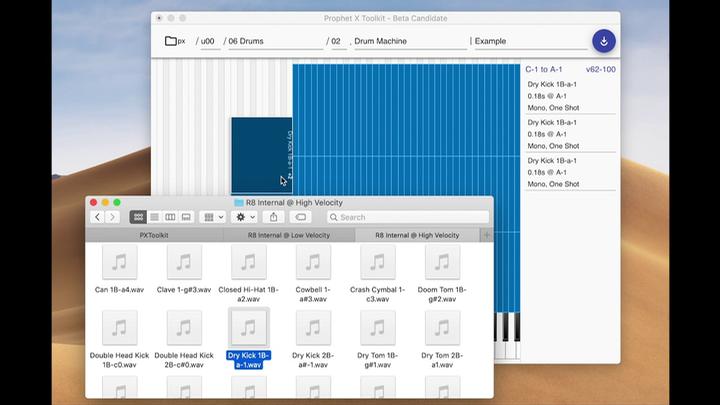Select the Can 1B-a4.wav file icon
The height and width of the screenshot is (405, 720).
tap(119, 262)
